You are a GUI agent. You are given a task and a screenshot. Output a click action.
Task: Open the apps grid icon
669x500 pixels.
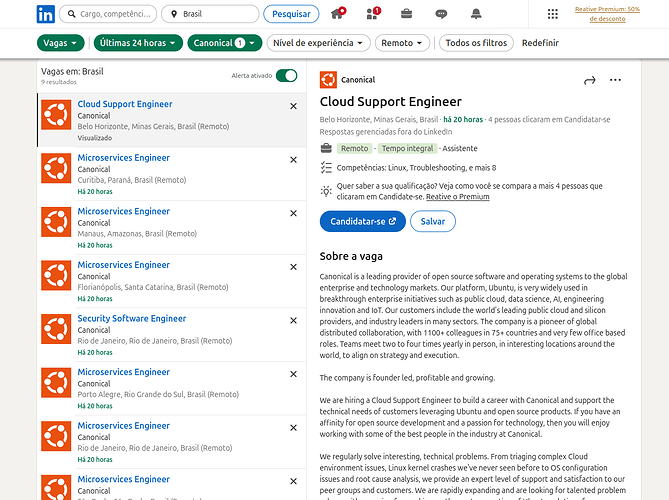552,14
